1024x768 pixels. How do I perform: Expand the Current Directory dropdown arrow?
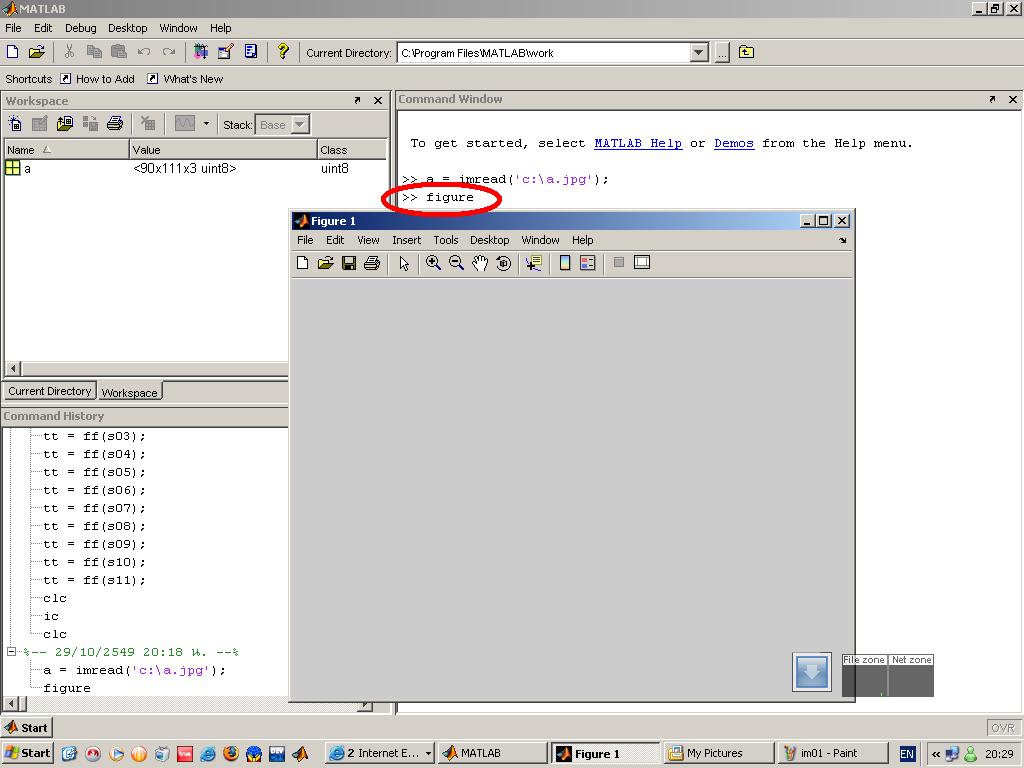pyautogui.click(x=699, y=53)
